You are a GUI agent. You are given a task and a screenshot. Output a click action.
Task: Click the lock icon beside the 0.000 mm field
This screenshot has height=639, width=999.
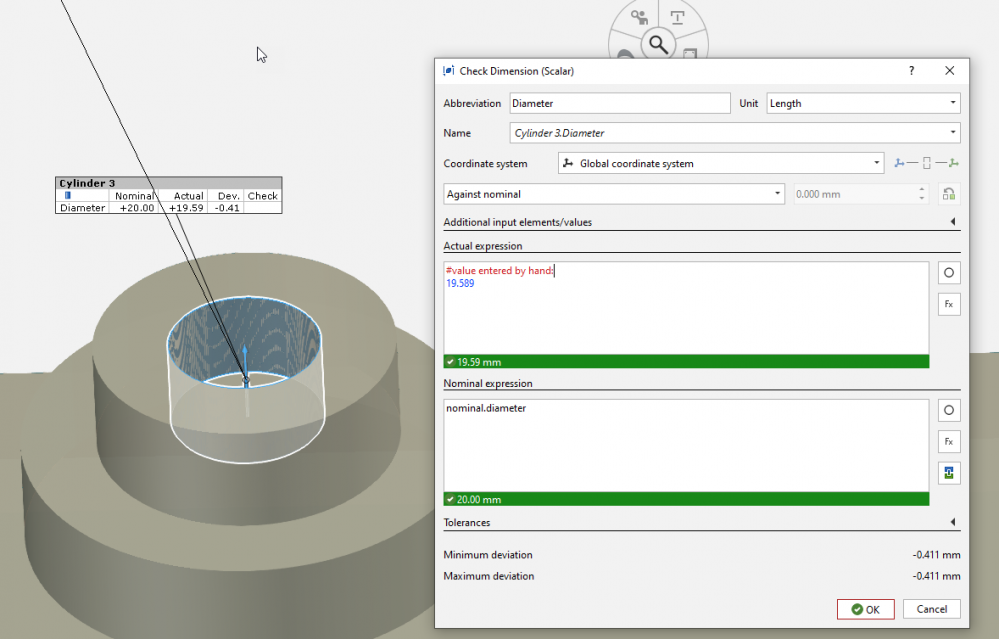point(949,194)
